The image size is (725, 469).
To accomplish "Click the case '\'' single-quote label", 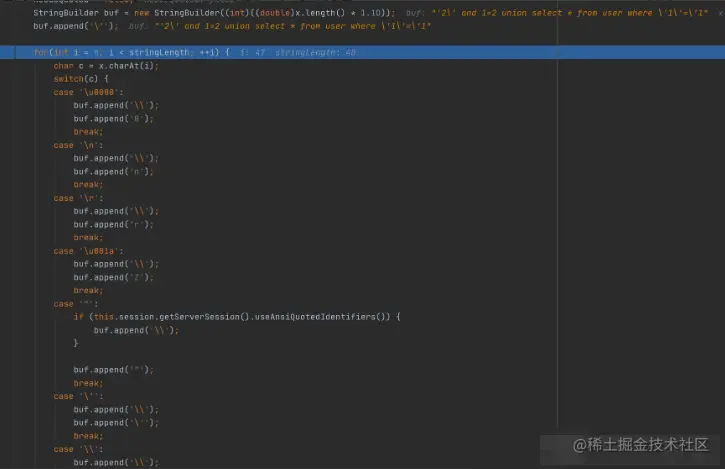I will [78, 396].
